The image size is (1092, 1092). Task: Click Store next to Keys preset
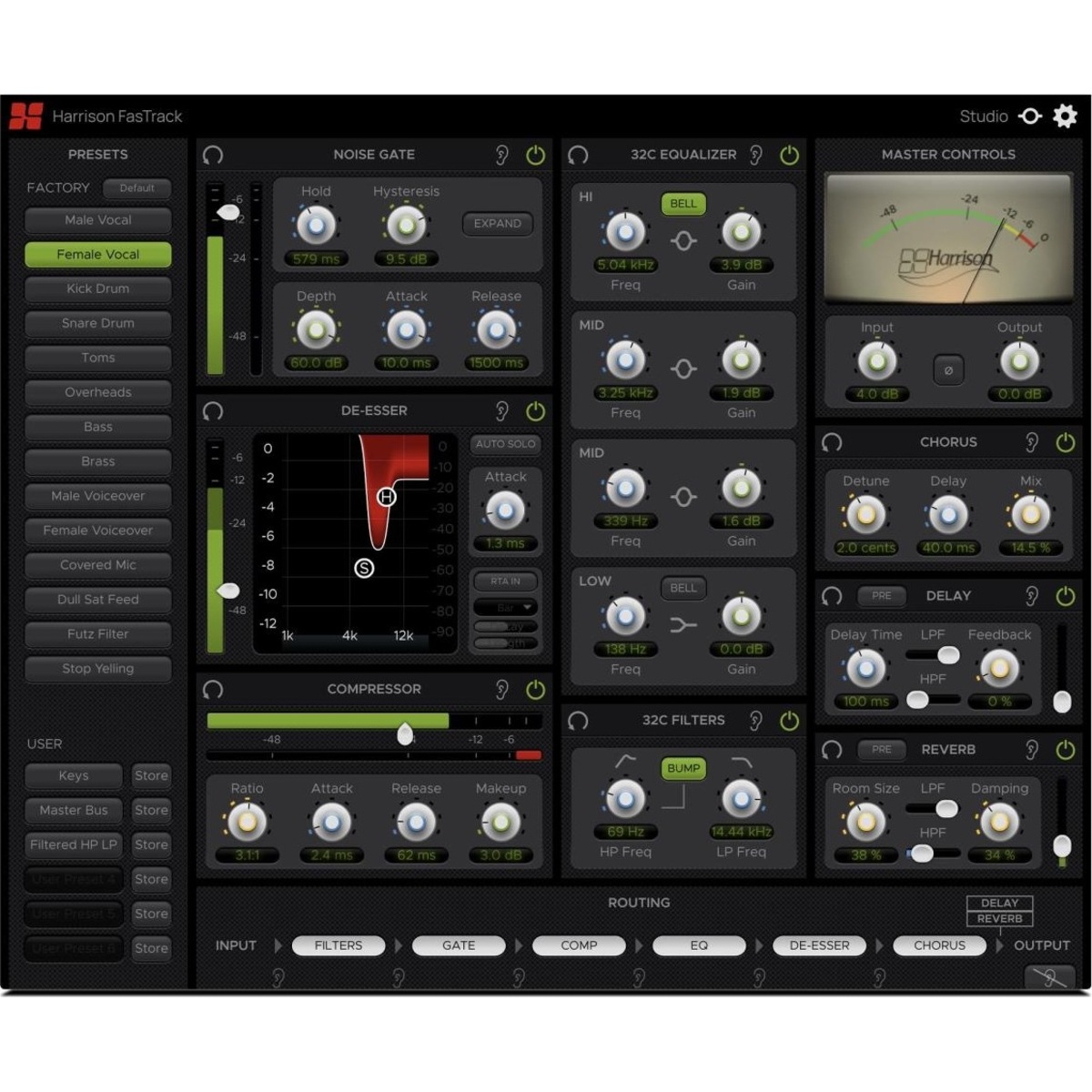pyautogui.click(x=151, y=776)
